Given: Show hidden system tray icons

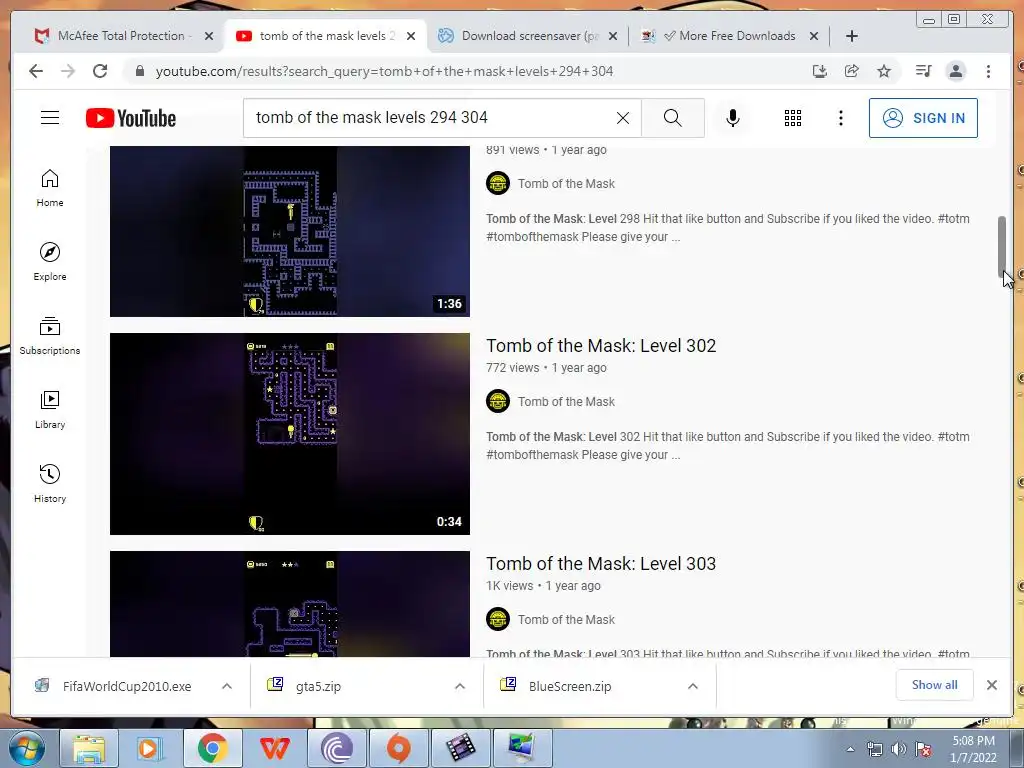Looking at the screenshot, I should (x=850, y=749).
